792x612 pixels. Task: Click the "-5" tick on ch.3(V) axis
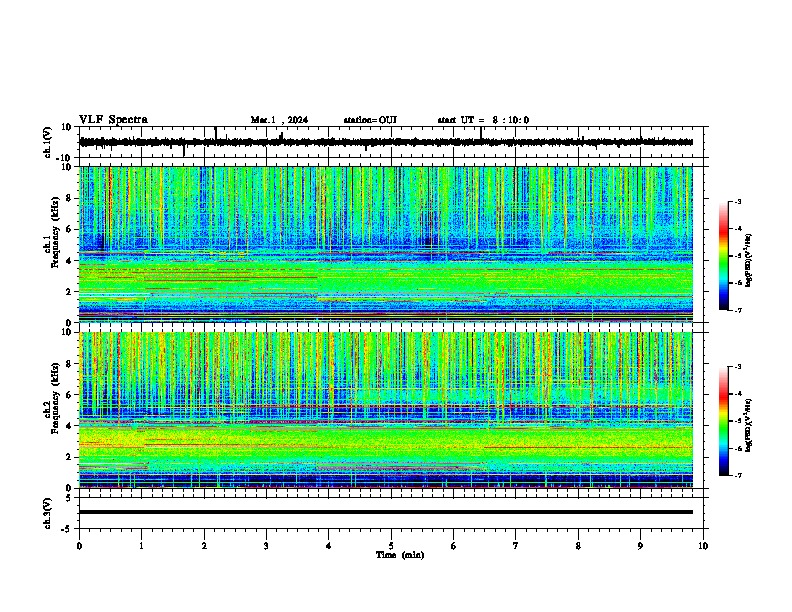pos(67,529)
